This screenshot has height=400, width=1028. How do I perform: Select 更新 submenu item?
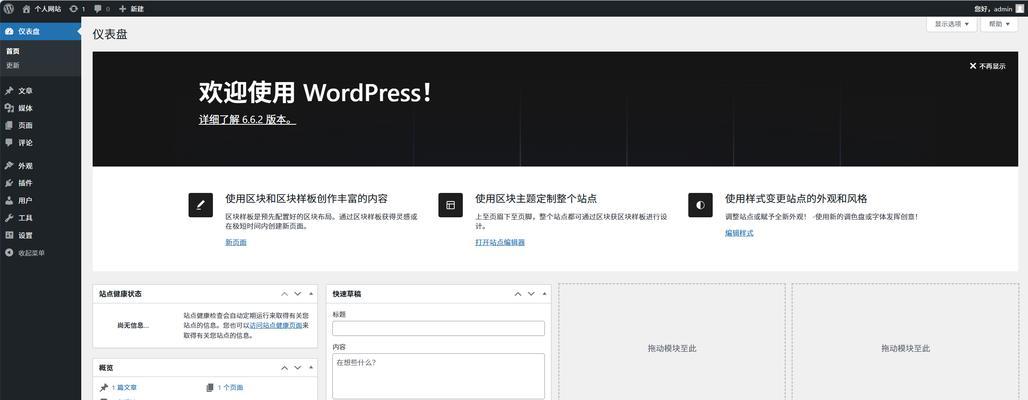click(13, 66)
